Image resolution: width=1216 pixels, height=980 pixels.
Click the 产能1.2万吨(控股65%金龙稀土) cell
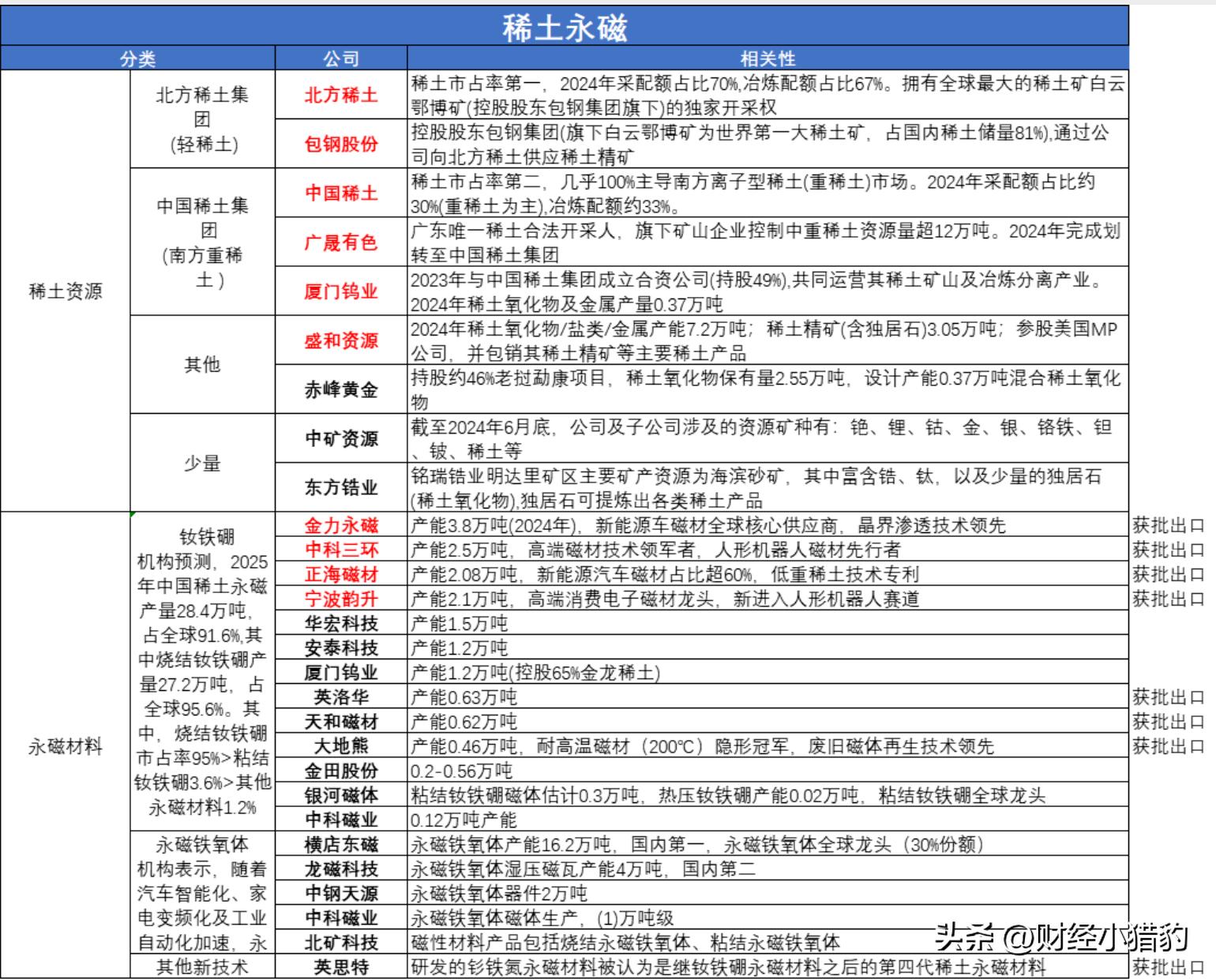tap(768, 672)
